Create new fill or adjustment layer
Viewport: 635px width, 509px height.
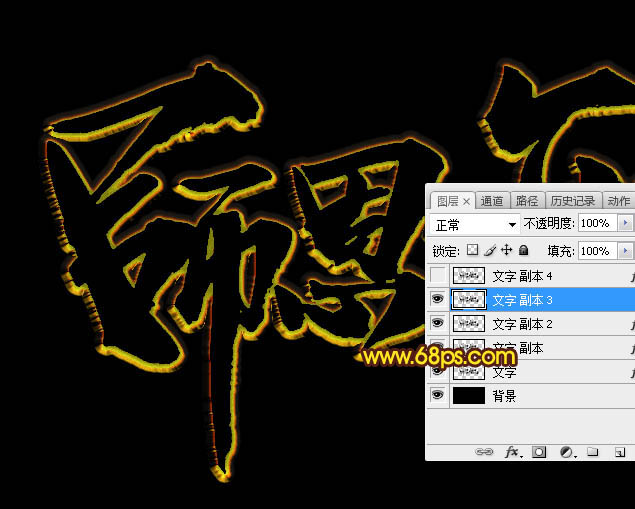coord(567,452)
